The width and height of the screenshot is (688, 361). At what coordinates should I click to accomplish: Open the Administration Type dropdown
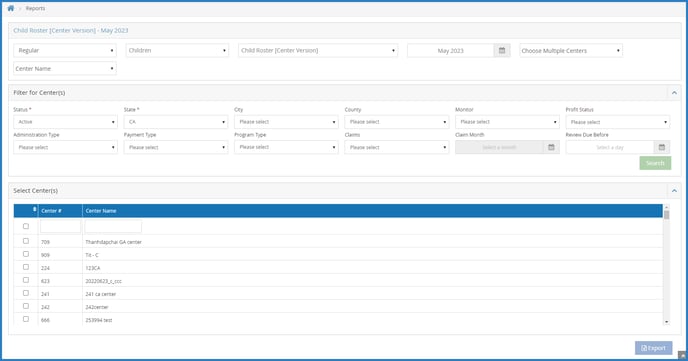pos(65,147)
